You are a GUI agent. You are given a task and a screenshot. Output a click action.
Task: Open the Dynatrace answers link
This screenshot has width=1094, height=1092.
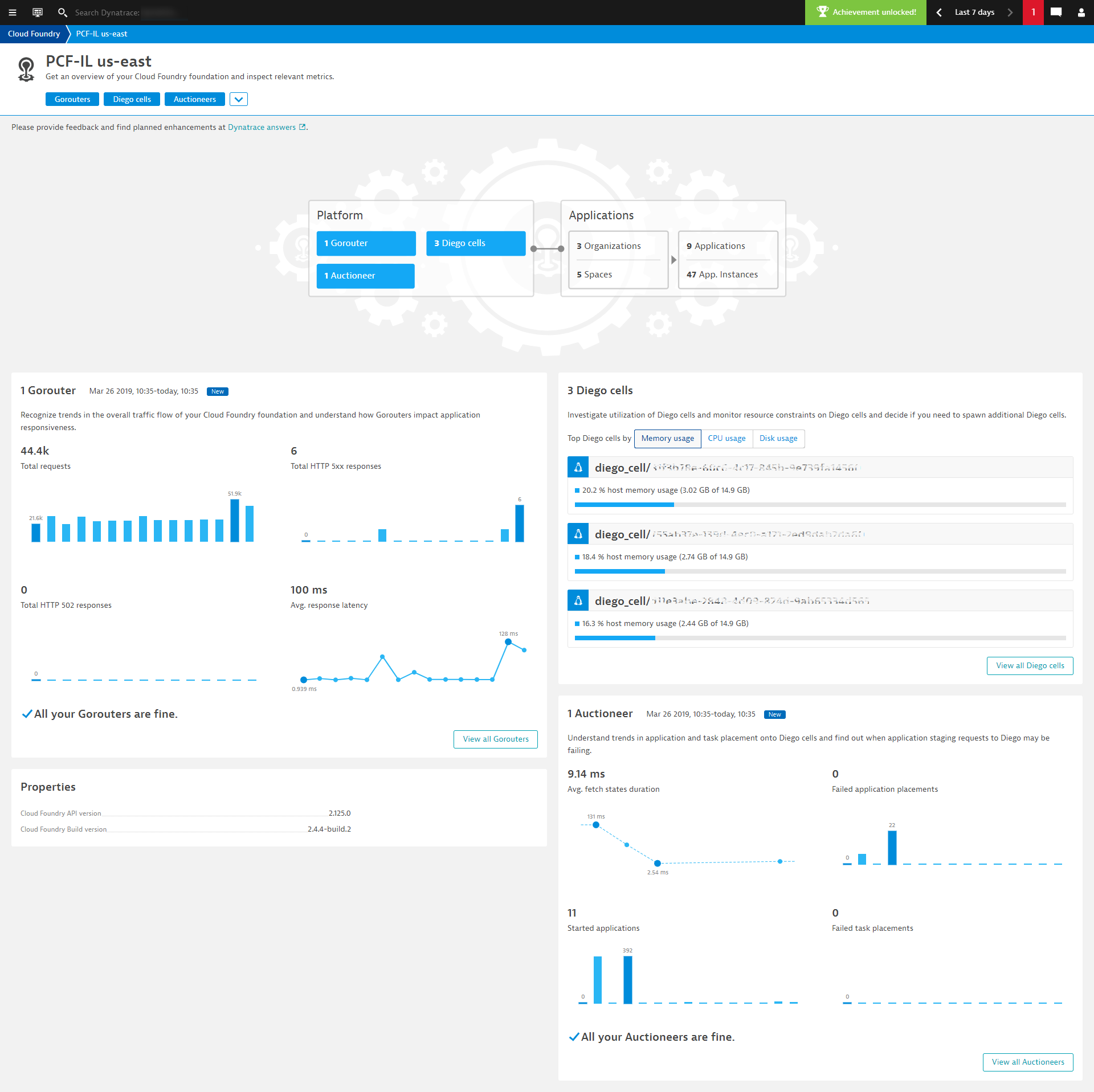(262, 127)
